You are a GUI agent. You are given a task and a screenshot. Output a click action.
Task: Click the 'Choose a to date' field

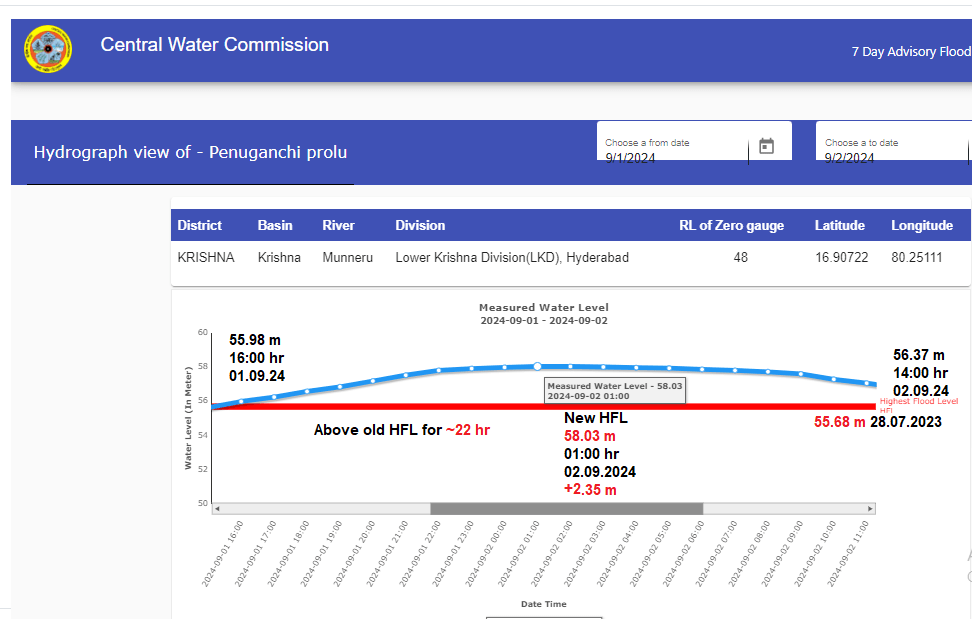(x=890, y=152)
